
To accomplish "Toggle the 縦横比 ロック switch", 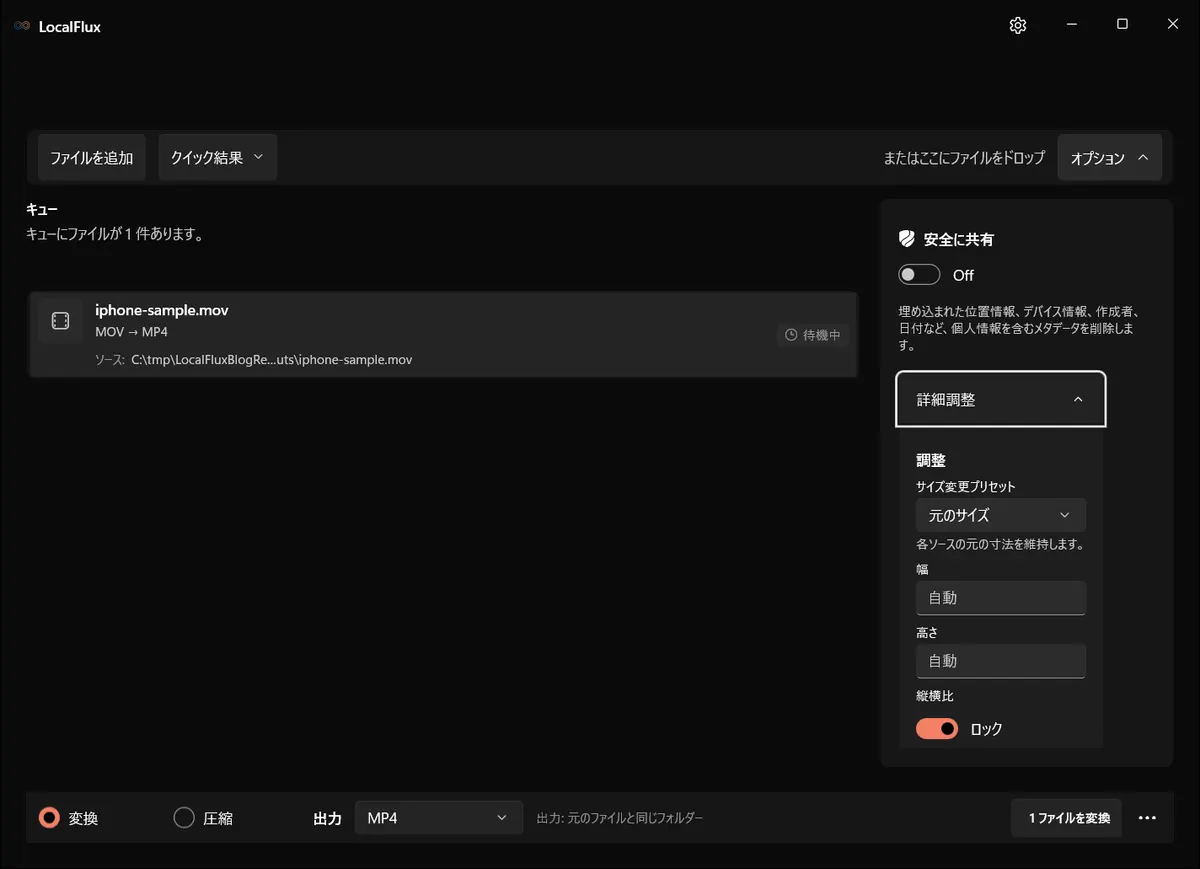I will pos(937,729).
